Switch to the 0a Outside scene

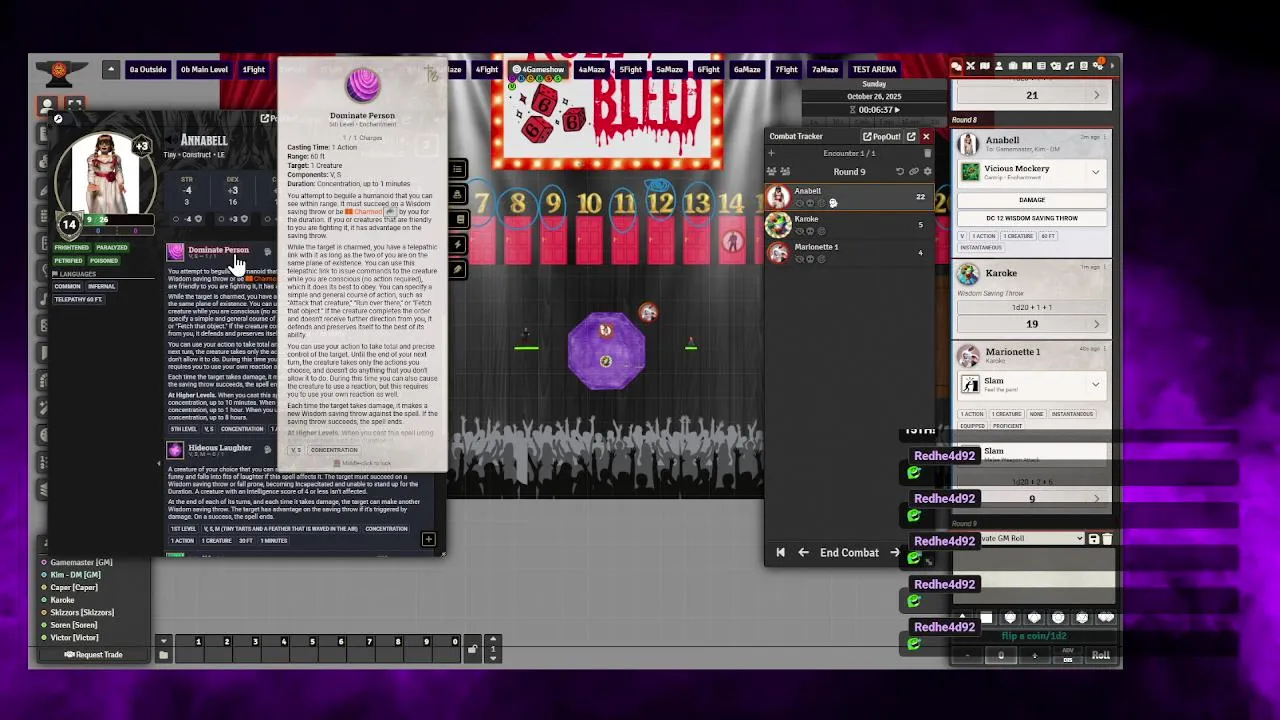click(147, 69)
